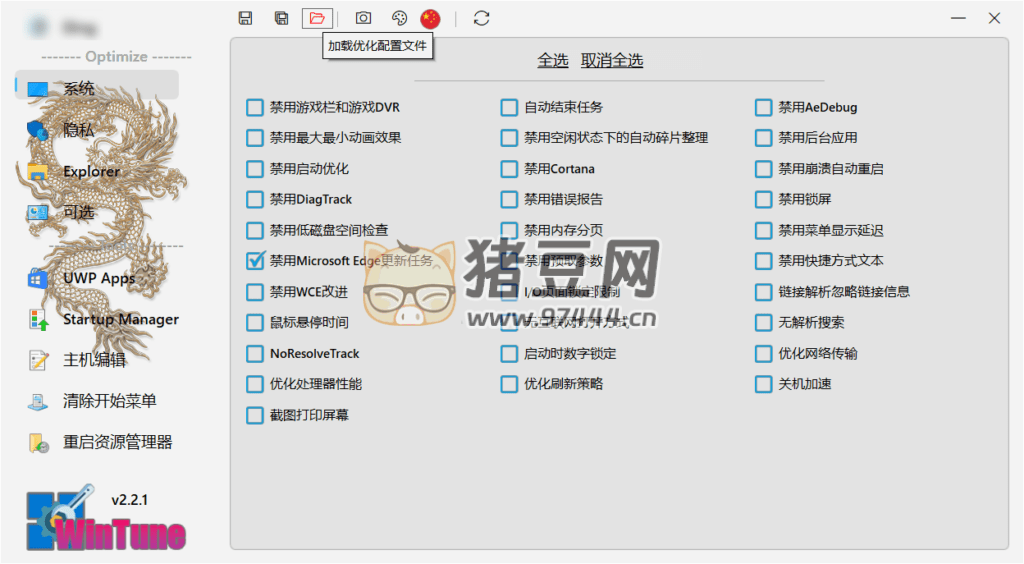
Task: Uncheck 禁用Microsoft Edge更新任务 checkbox
Action: 255,261
